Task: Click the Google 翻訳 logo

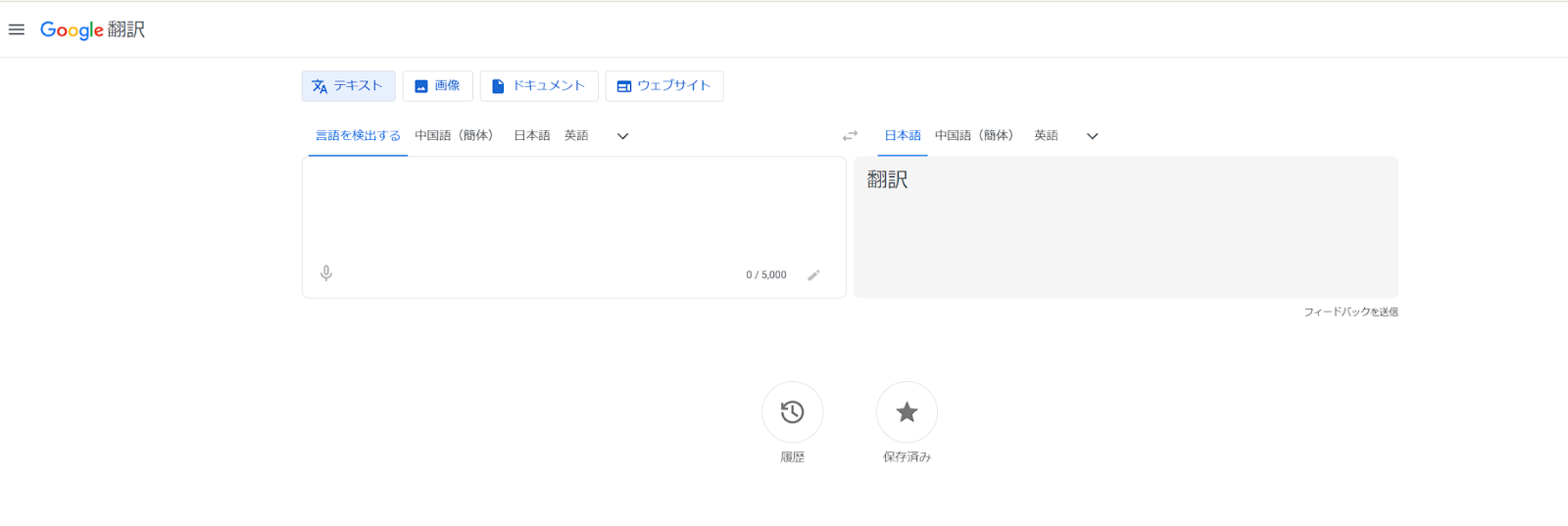Action: [92, 29]
